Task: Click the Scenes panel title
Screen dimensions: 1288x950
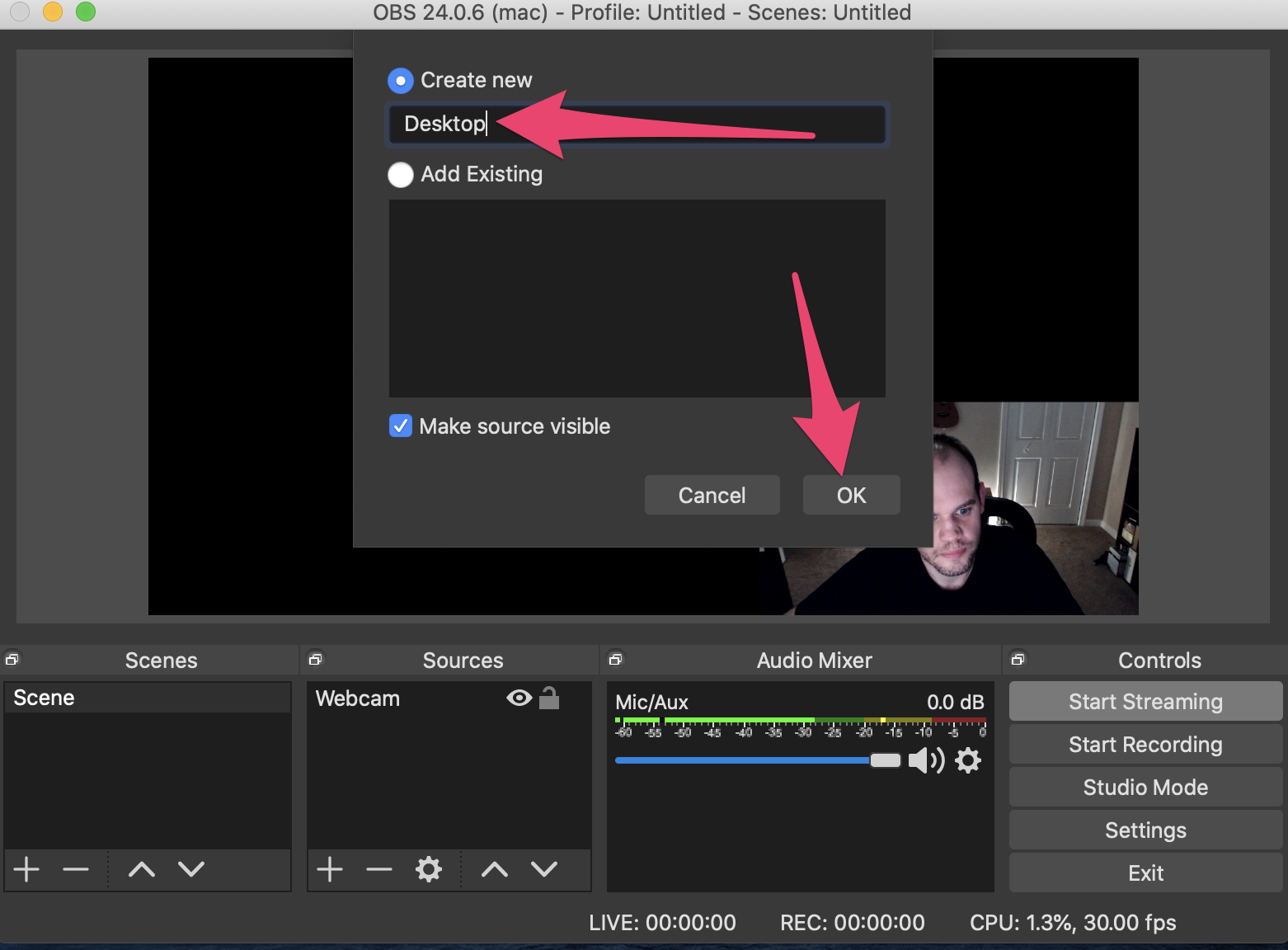Action: 162,661
